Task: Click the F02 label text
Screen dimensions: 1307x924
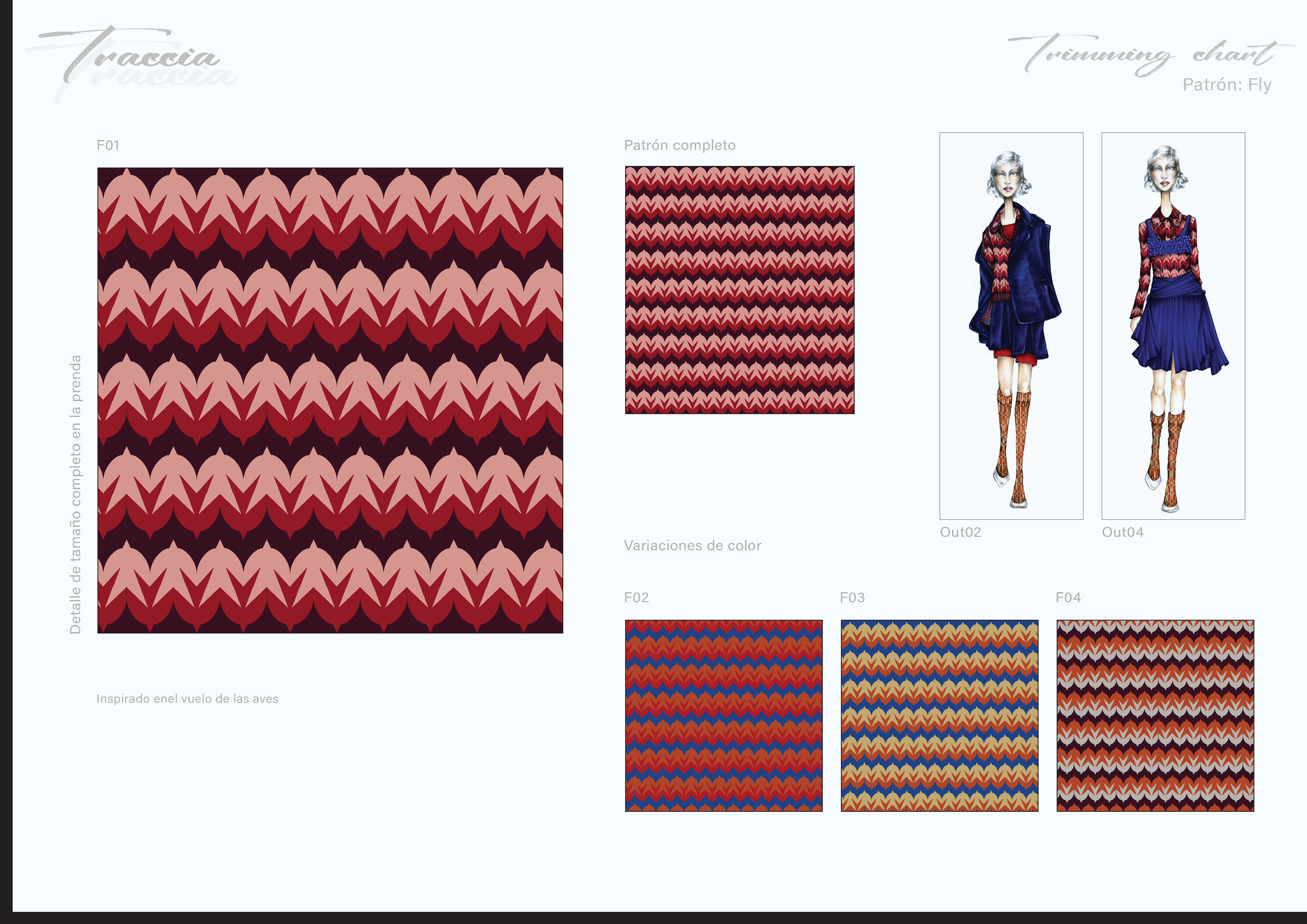Action: [636, 597]
